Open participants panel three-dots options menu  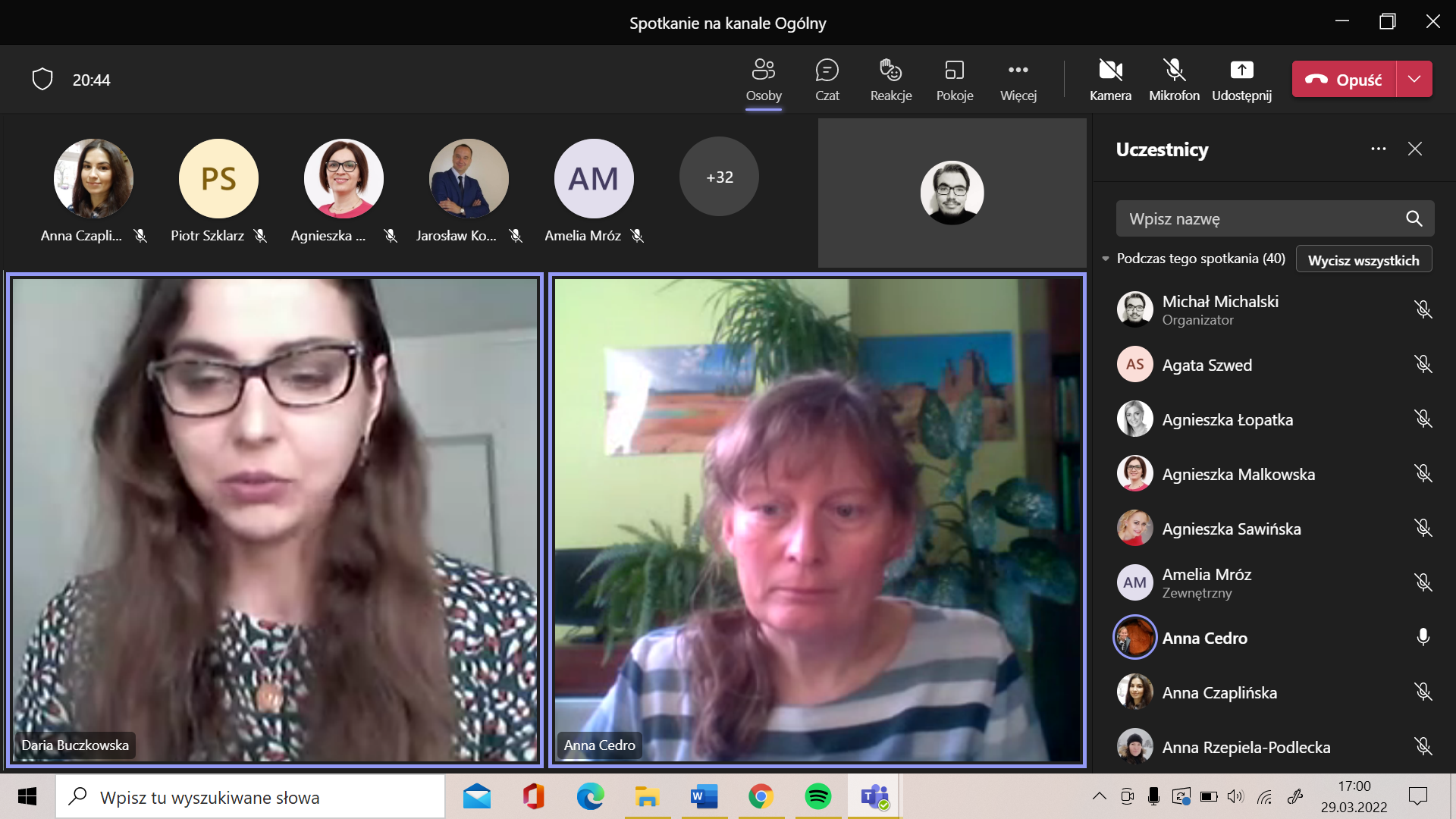coord(1378,149)
